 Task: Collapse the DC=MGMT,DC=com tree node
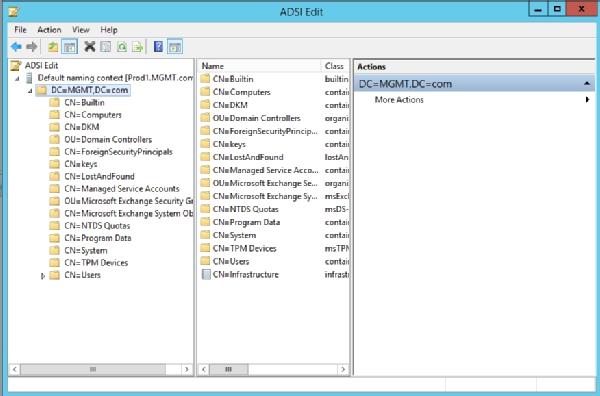click(29, 91)
